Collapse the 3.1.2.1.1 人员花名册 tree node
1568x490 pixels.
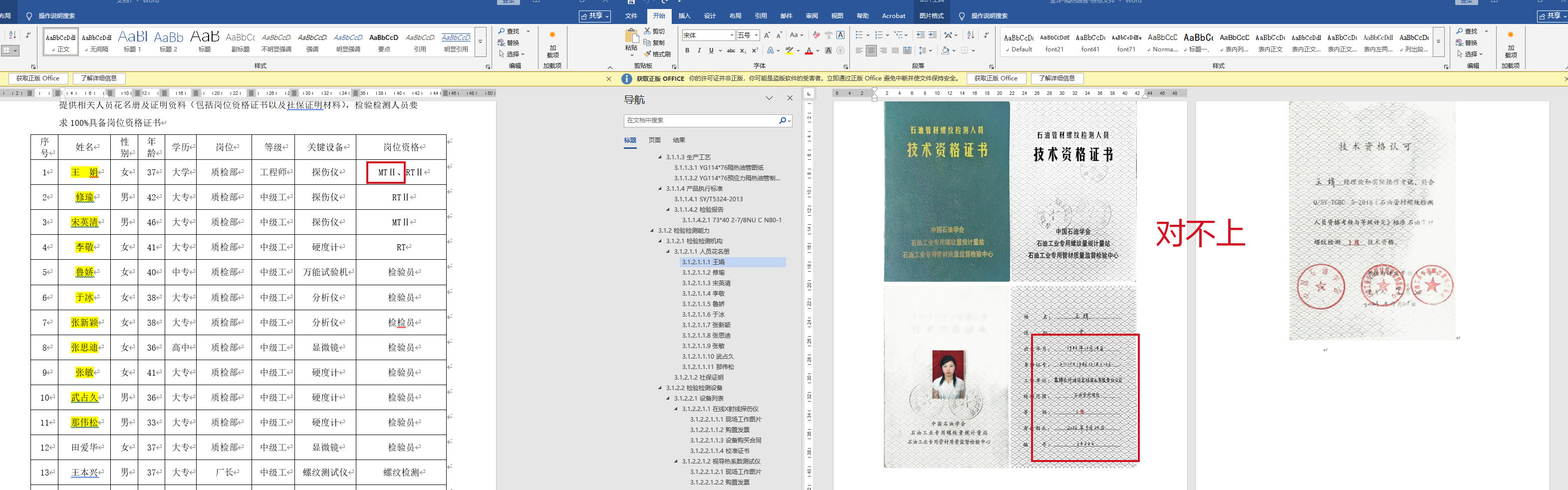click(668, 252)
